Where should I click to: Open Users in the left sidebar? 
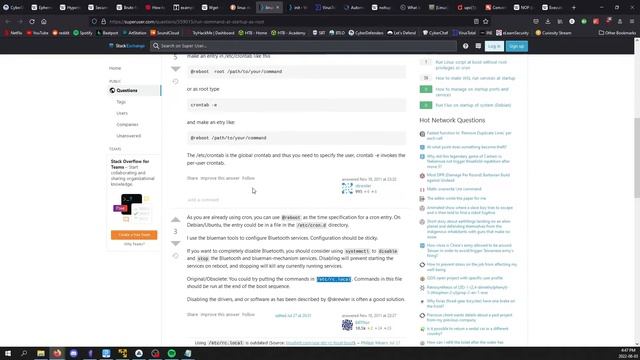pos(122,113)
